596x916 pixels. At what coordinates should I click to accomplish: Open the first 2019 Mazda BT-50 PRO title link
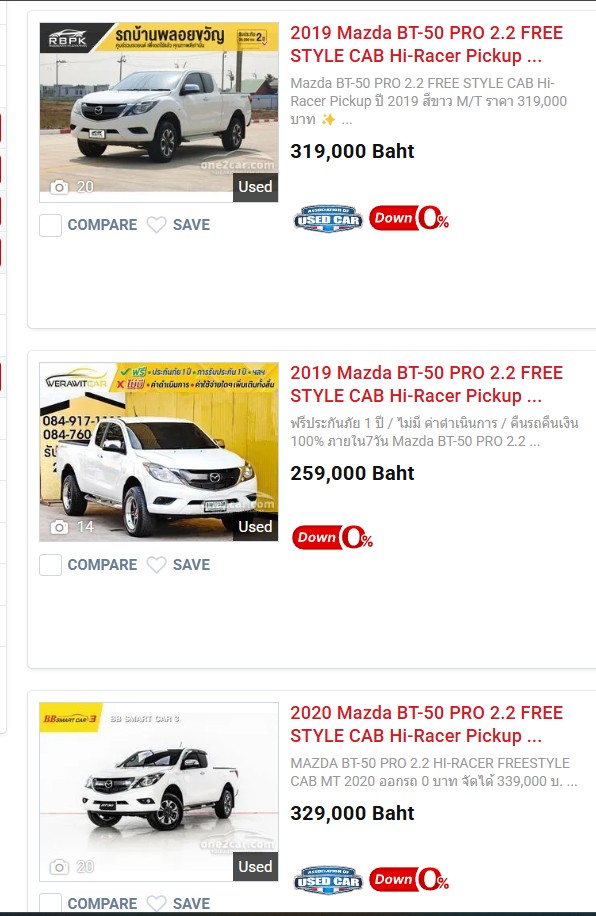427,44
